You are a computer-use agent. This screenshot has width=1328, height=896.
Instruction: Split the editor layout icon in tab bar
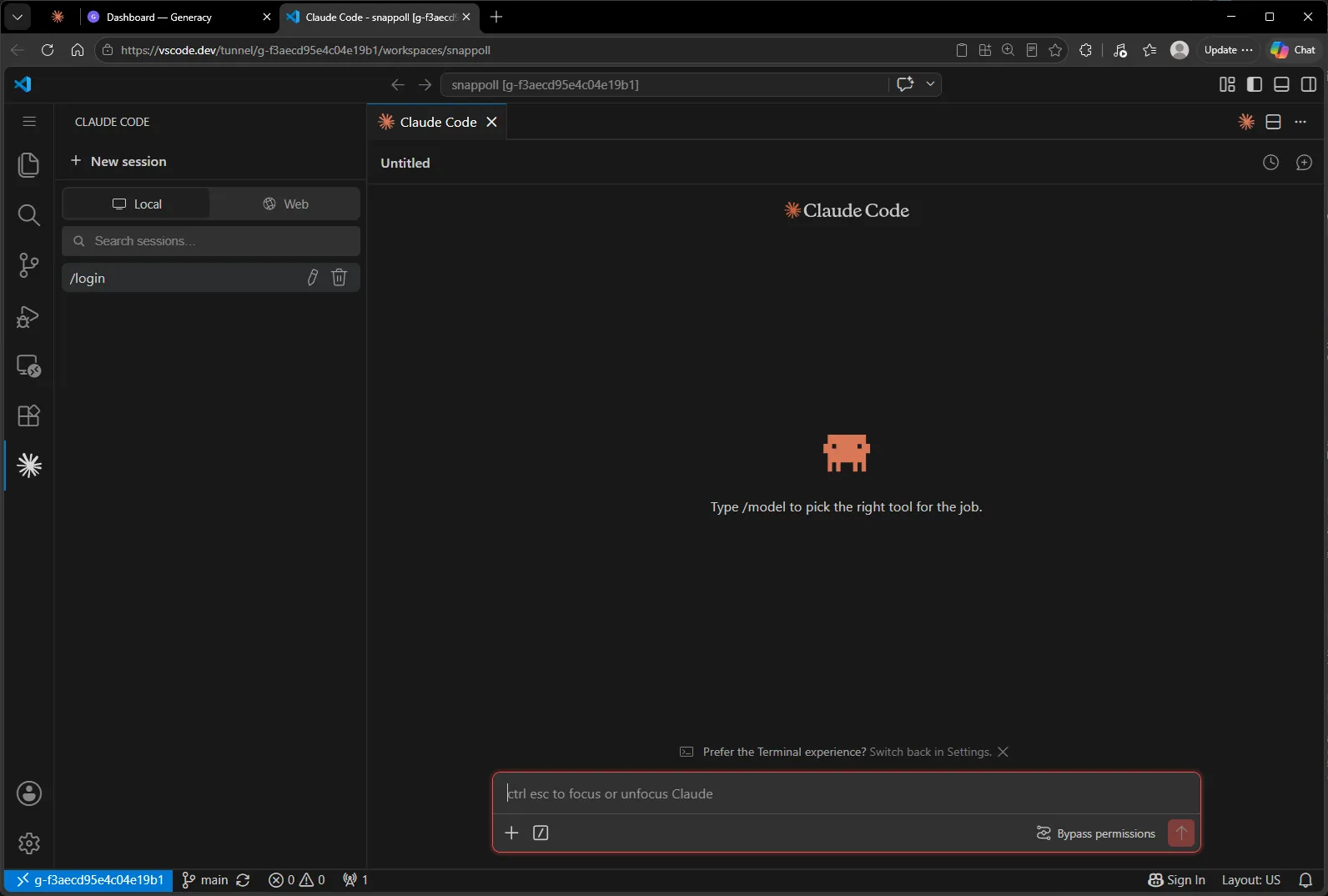click(x=1273, y=122)
